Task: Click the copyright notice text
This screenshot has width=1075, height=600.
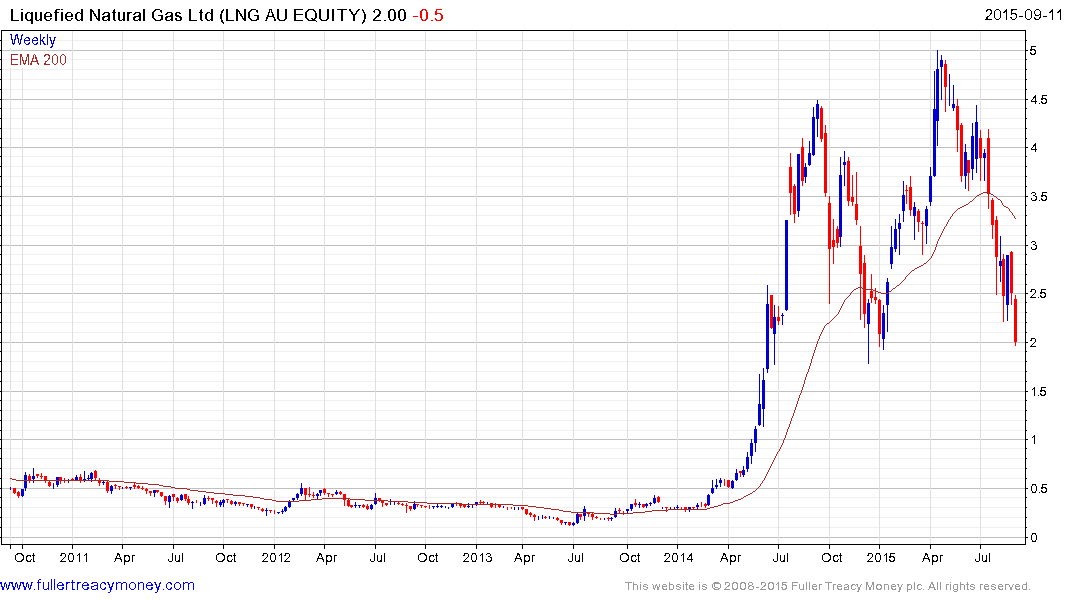Action: (828, 586)
